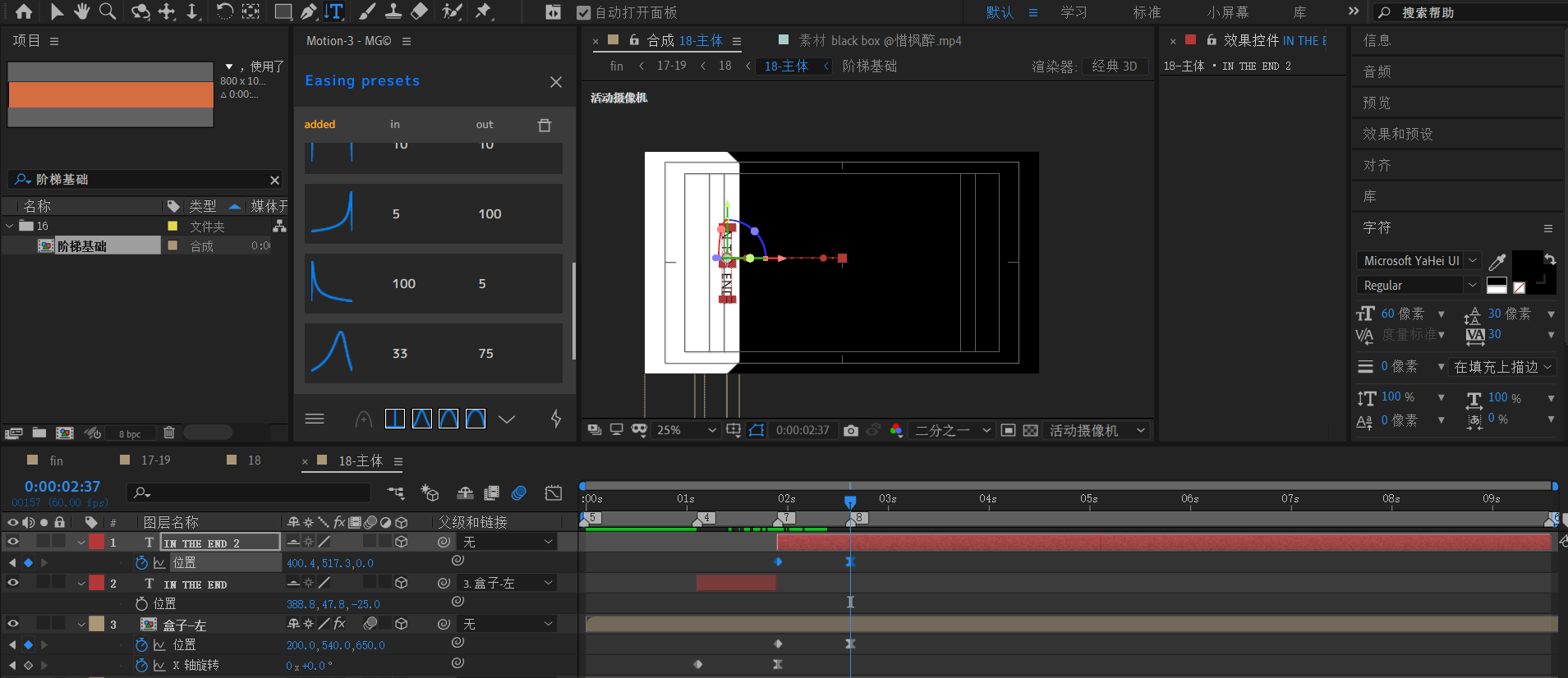
Task: Delete selected item with project panel trash icon
Action: pyautogui.click(x=169, y=433)
